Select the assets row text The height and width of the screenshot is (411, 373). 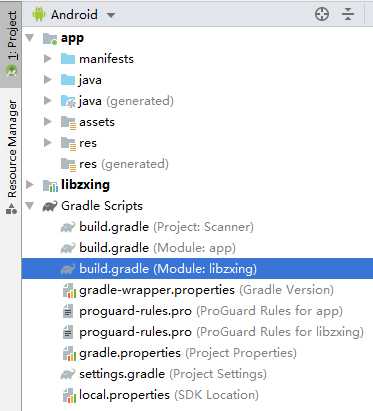click(x=97, y=122)
